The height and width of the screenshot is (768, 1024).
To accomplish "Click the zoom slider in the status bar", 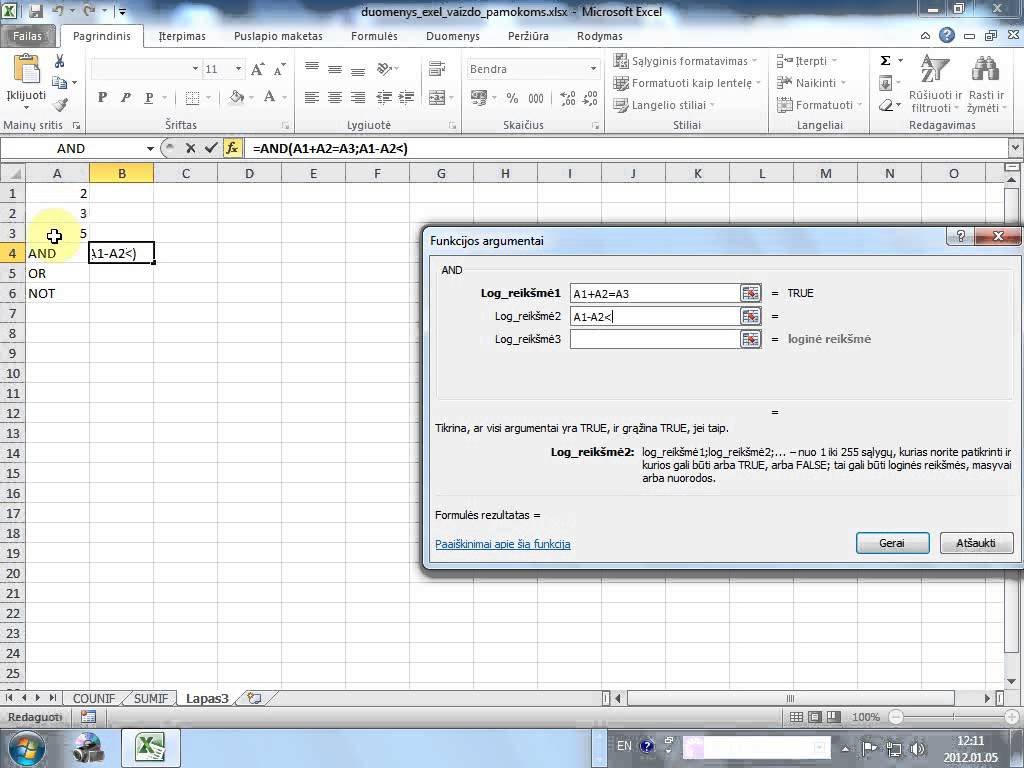I will click(953, 717).
